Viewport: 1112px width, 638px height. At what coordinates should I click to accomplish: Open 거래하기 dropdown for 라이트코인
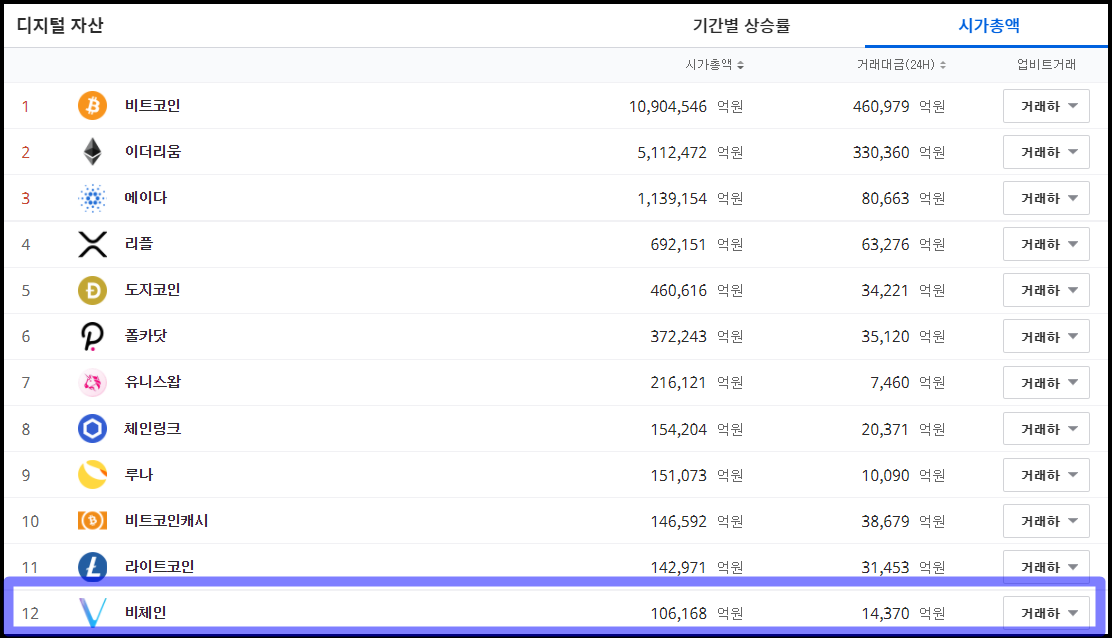[1046, 567]
